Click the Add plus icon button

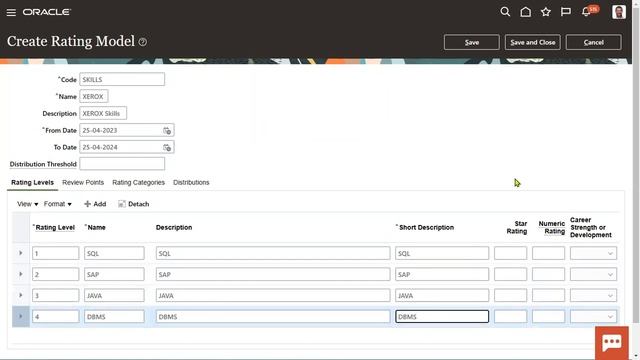click(x=95, y=204)
